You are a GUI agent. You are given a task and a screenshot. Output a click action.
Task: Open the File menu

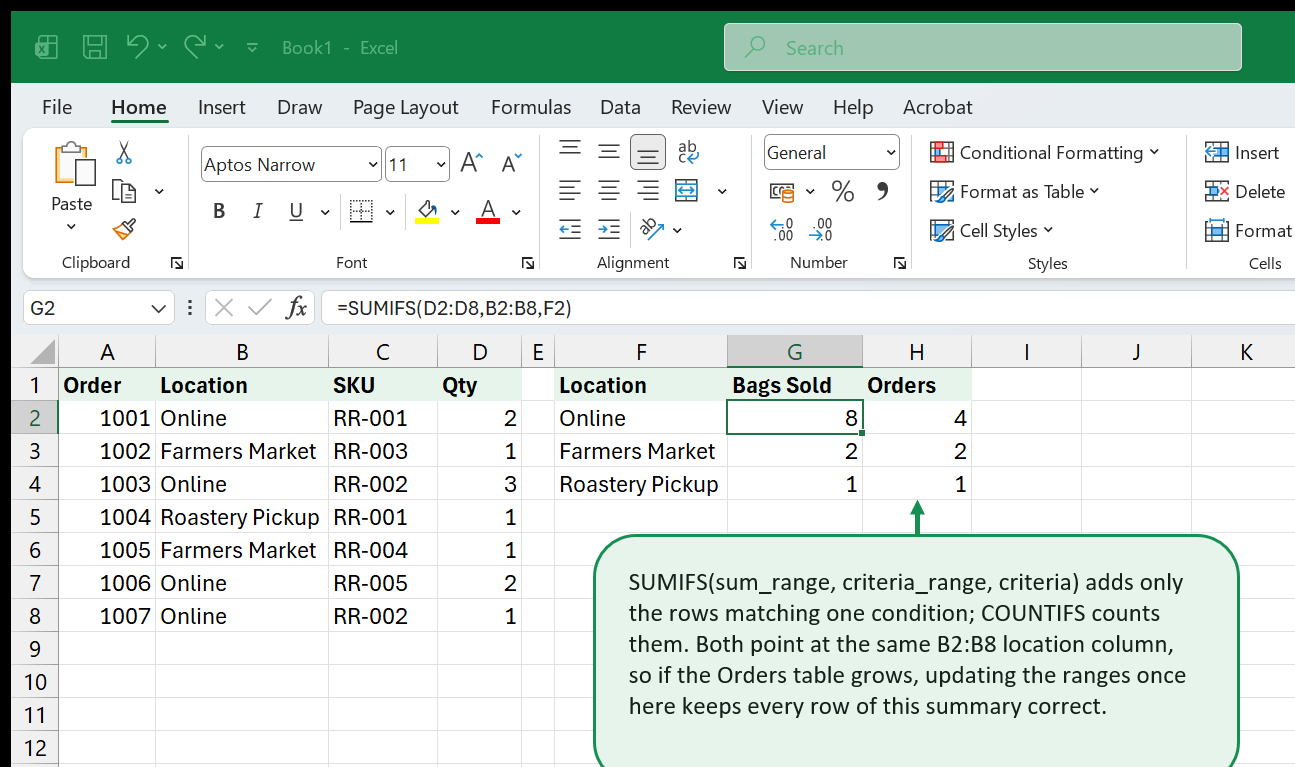click(x=57, y=107)
